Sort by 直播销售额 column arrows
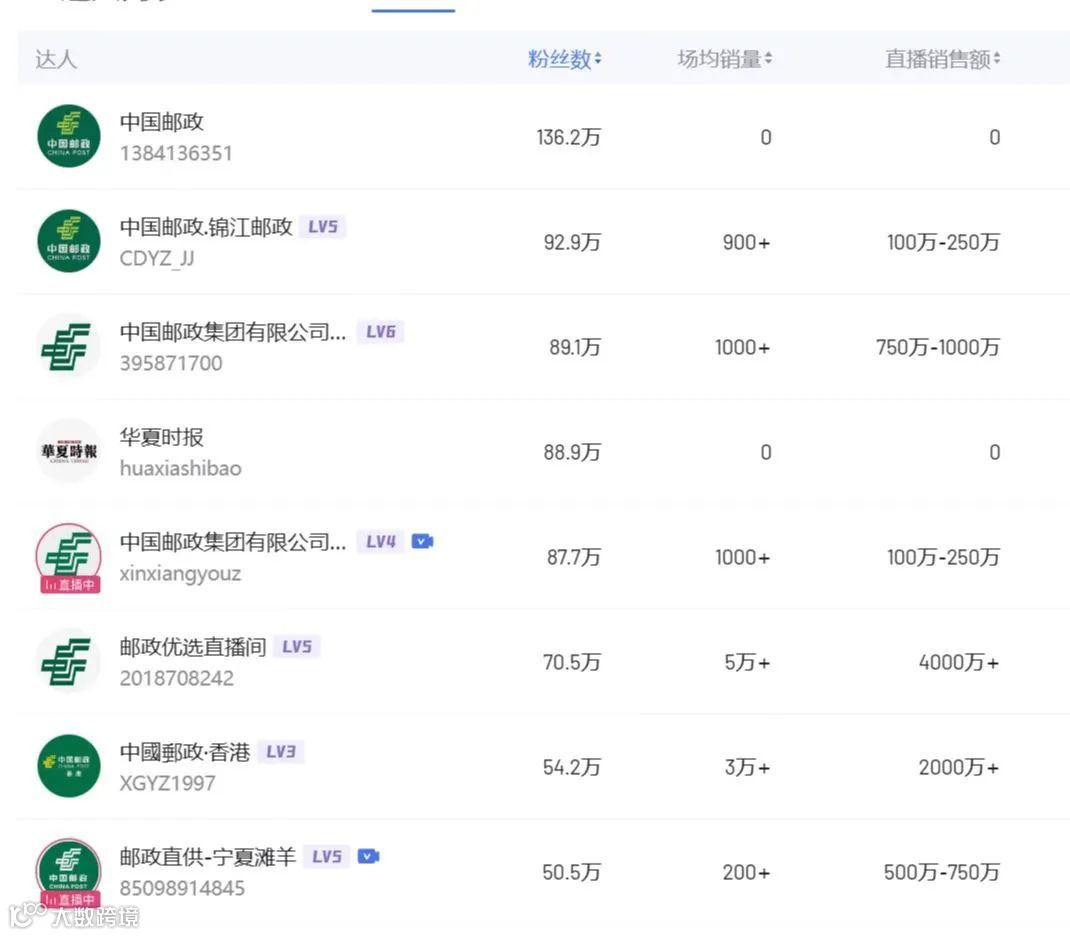1070x936 pixels. tap(997, 59)
